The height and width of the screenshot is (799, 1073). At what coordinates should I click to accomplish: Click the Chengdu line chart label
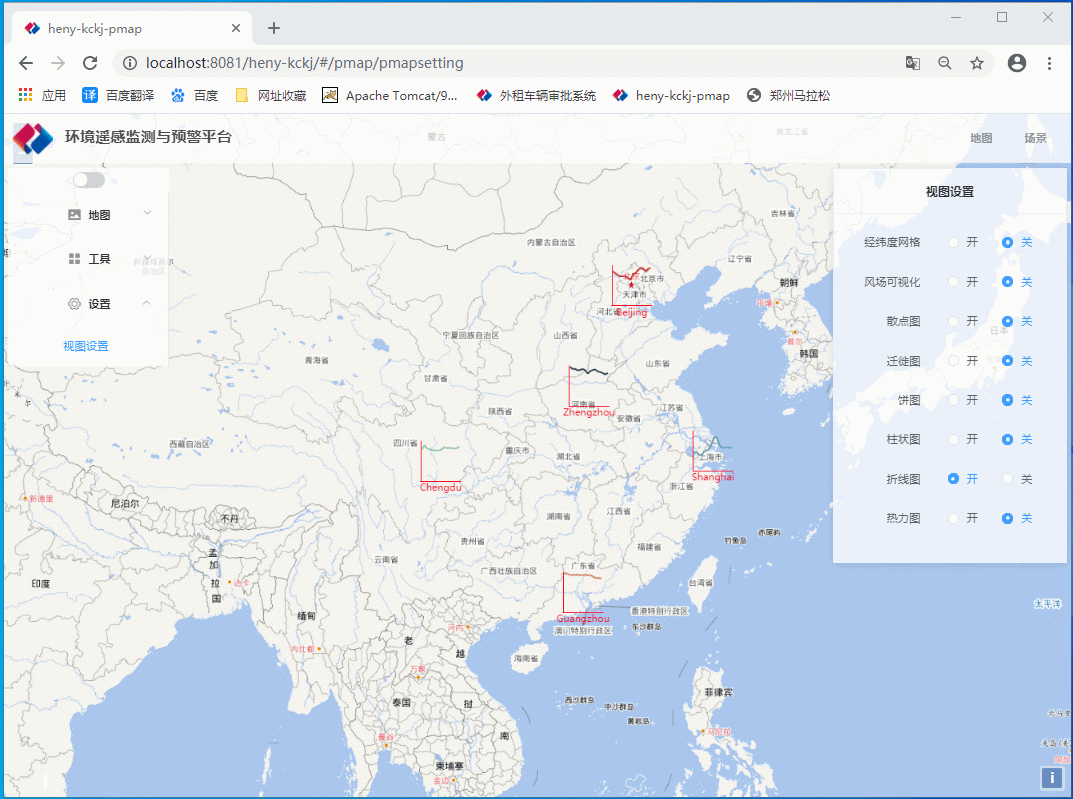point(441,487)
